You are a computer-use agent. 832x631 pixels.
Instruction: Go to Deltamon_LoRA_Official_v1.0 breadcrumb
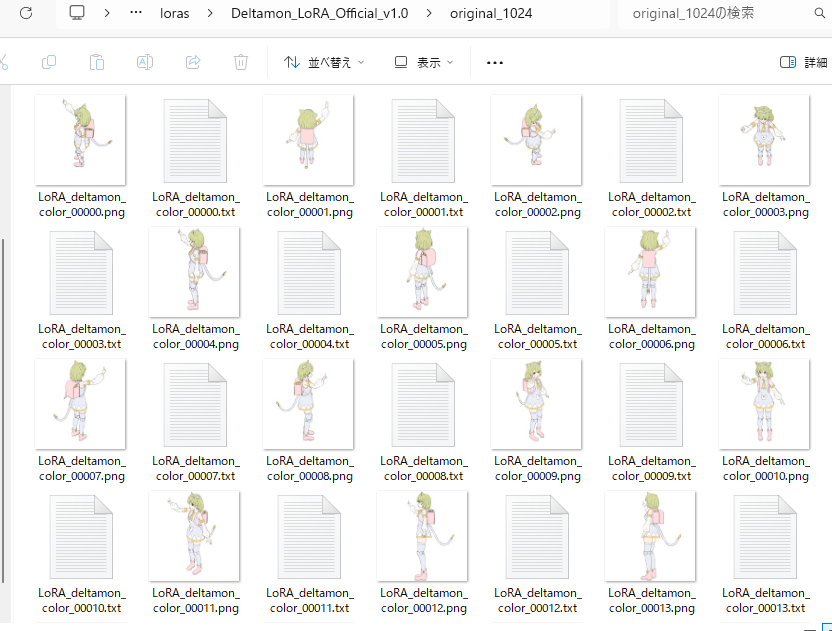[319, 13]
